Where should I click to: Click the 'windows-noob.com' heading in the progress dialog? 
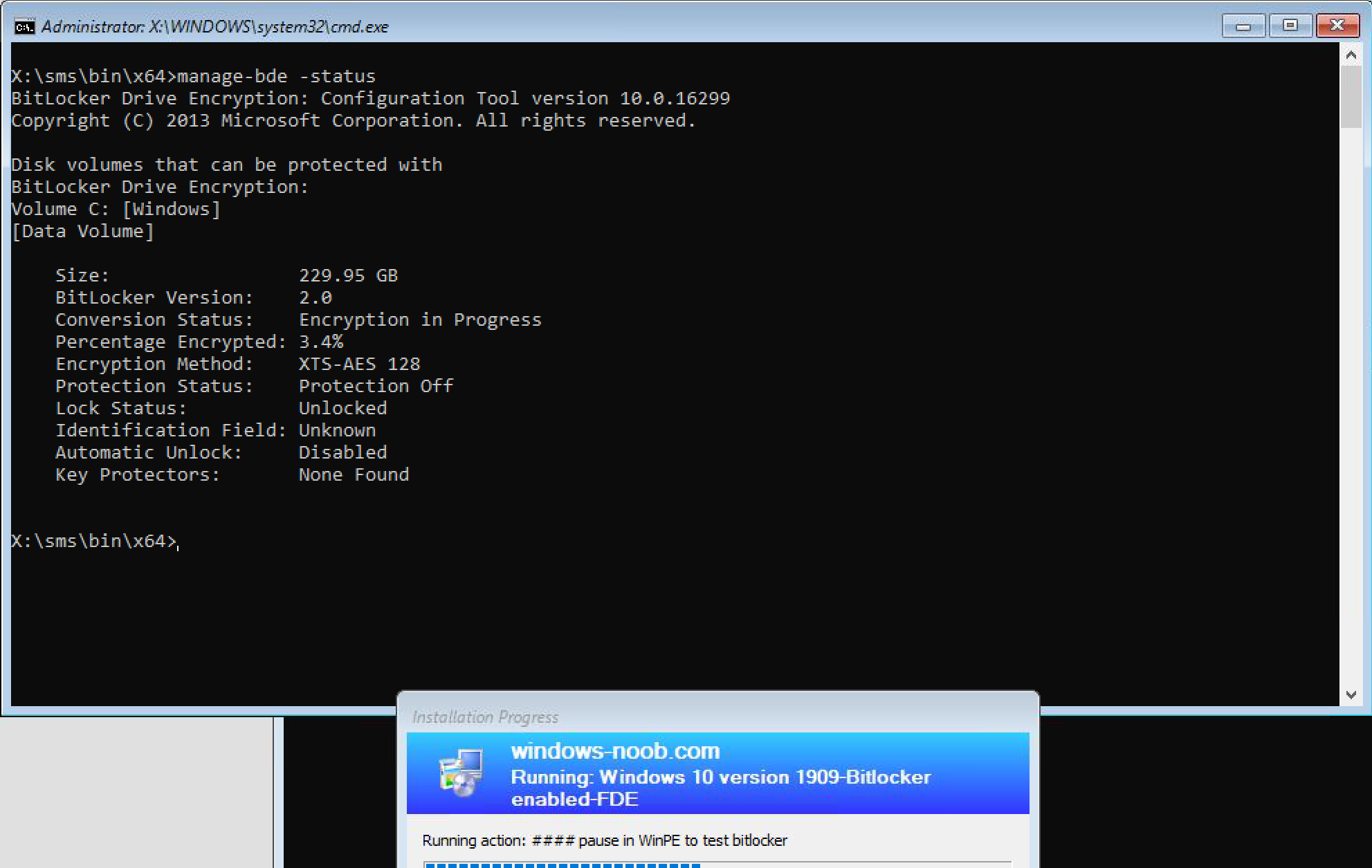pos(615,750)
